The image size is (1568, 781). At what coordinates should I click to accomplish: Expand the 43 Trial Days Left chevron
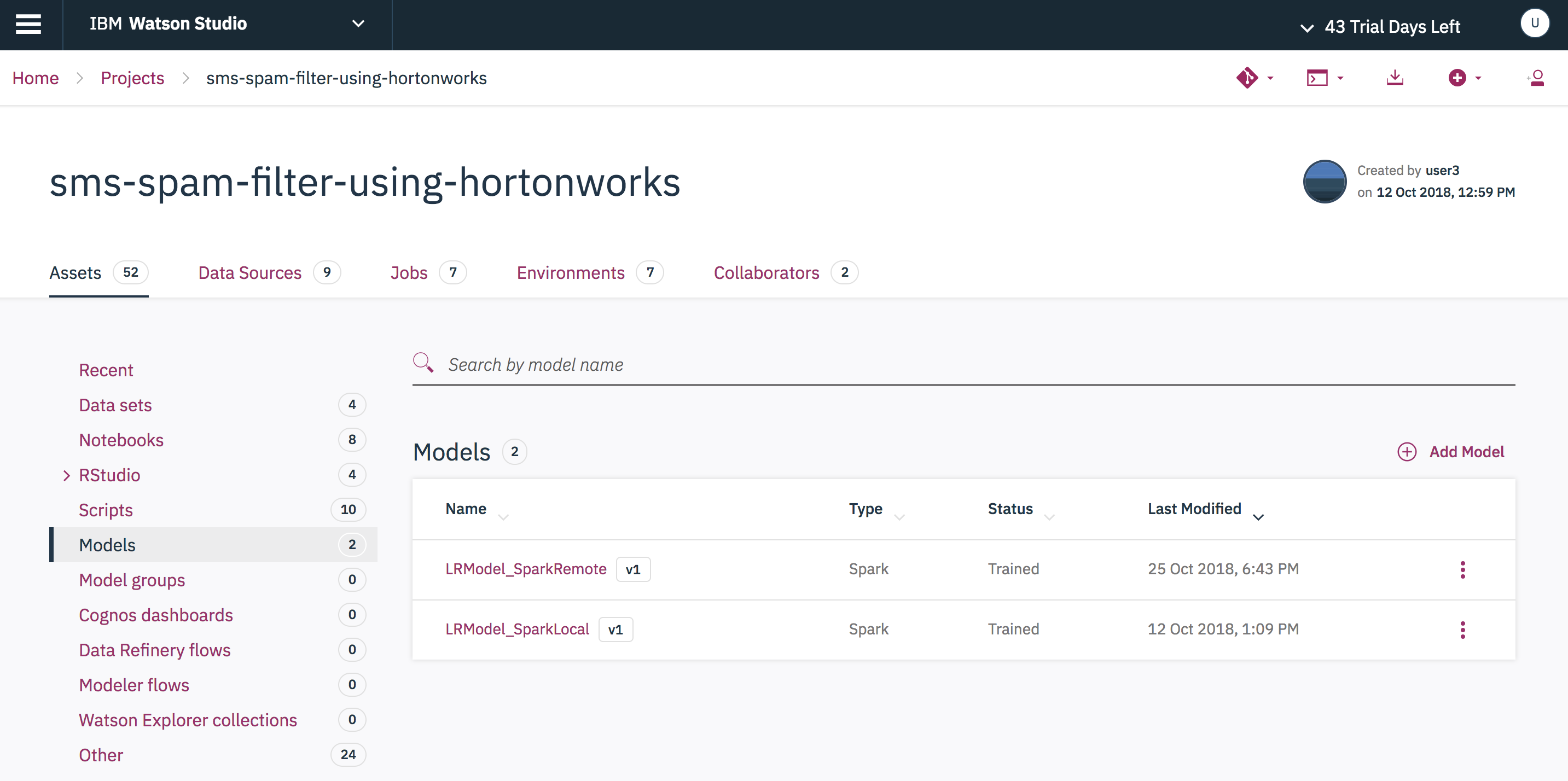pyautogui.click(x=1306, y=27)
